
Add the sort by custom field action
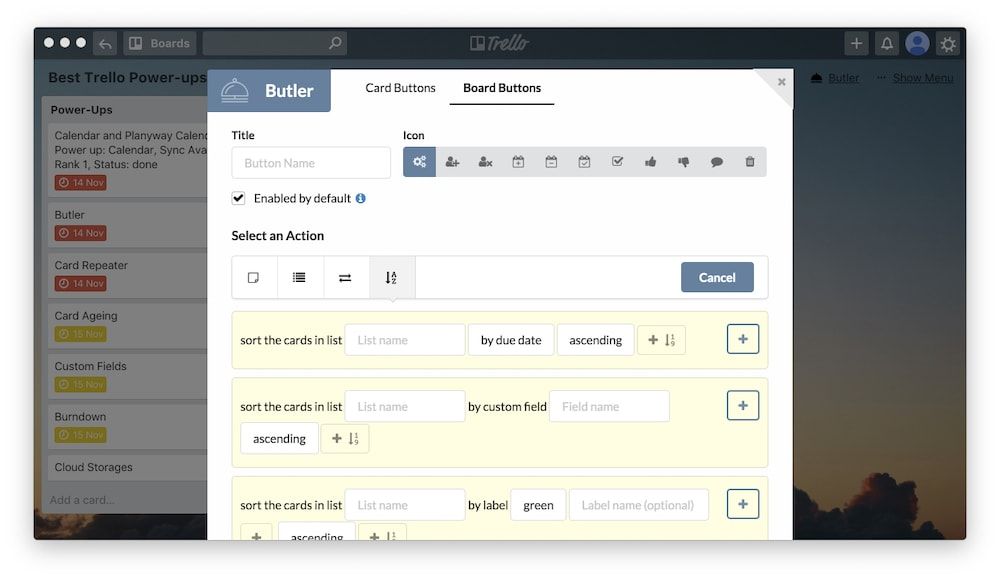pyautogui.click(x=742, y=406)
